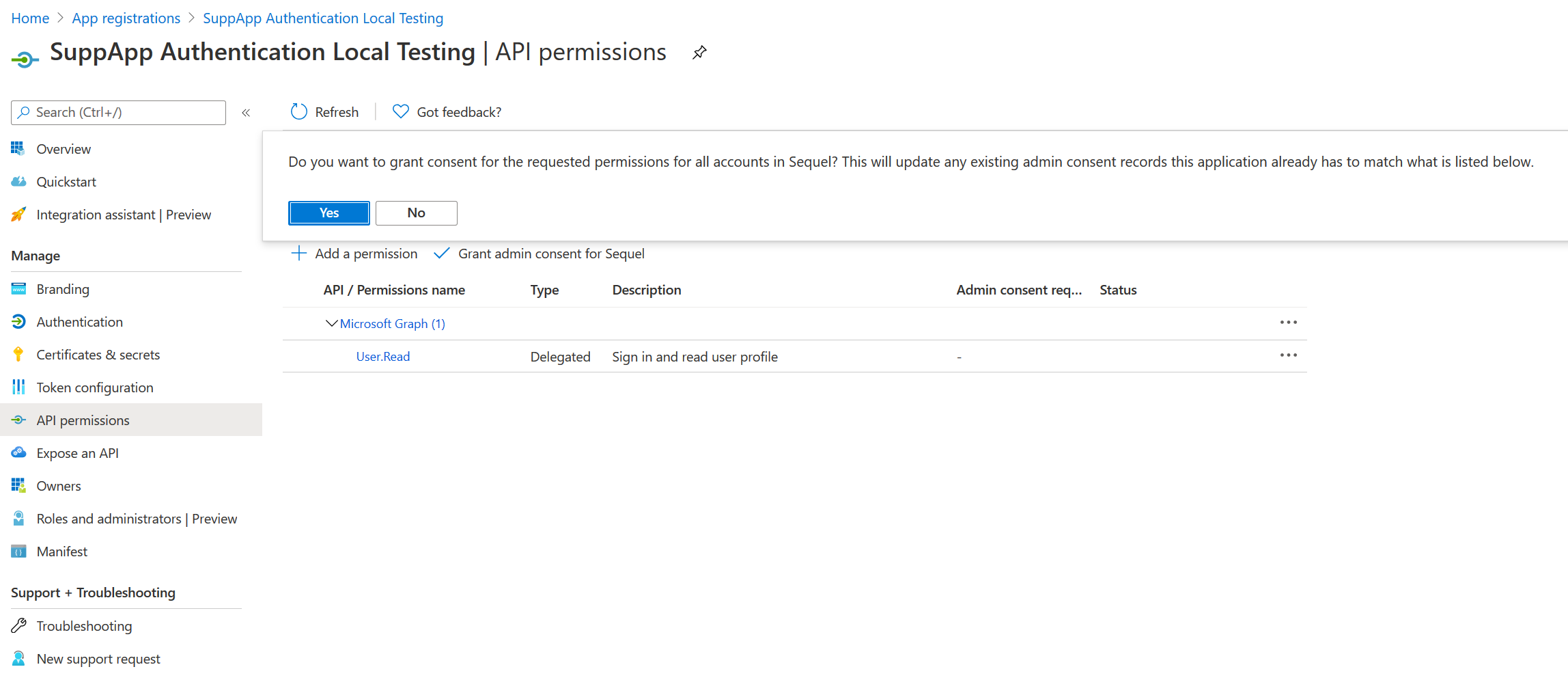The width and height of the screenshot is (1568, 680).
Task: Click the Branding icon in the Manage section
Action: pos(18,288)
